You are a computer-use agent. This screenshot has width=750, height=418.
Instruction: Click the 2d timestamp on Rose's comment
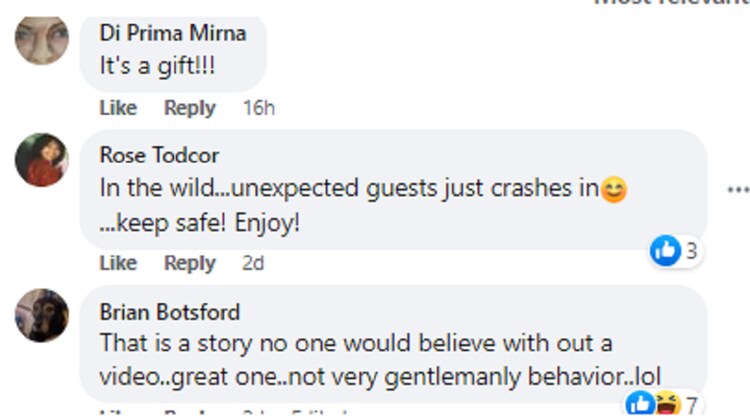click(x=254, y=263)
